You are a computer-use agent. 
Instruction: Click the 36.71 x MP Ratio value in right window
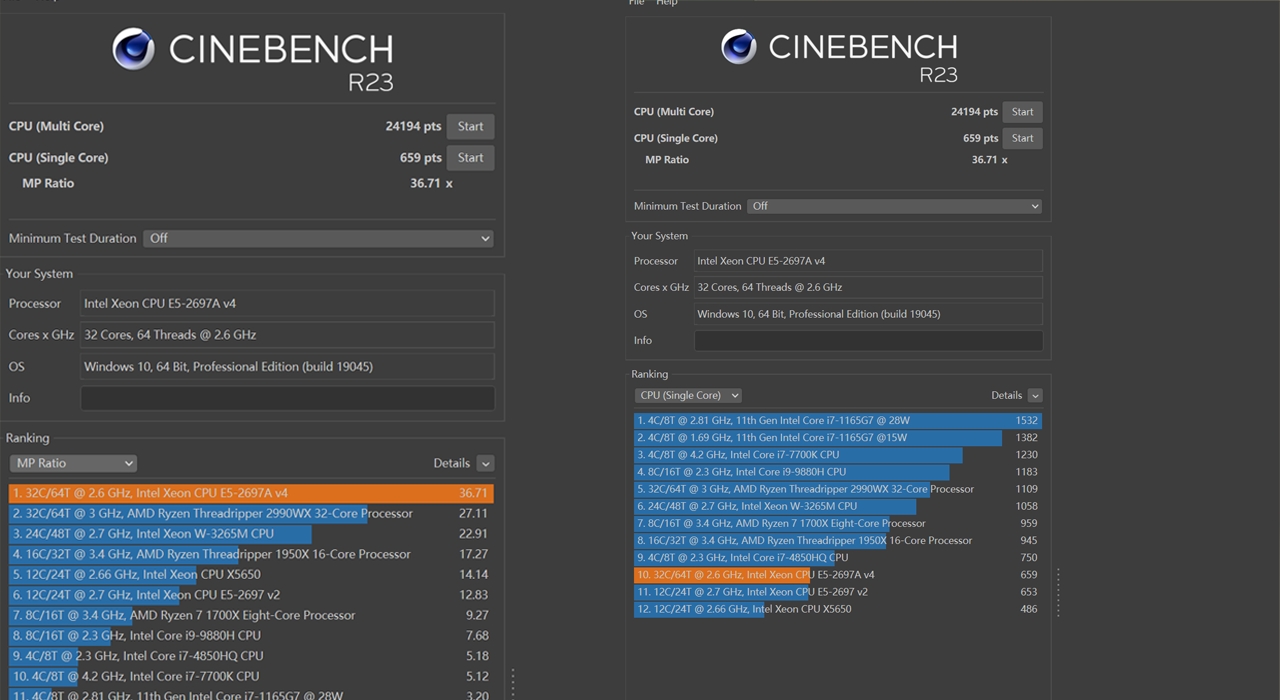coord(989,160)
